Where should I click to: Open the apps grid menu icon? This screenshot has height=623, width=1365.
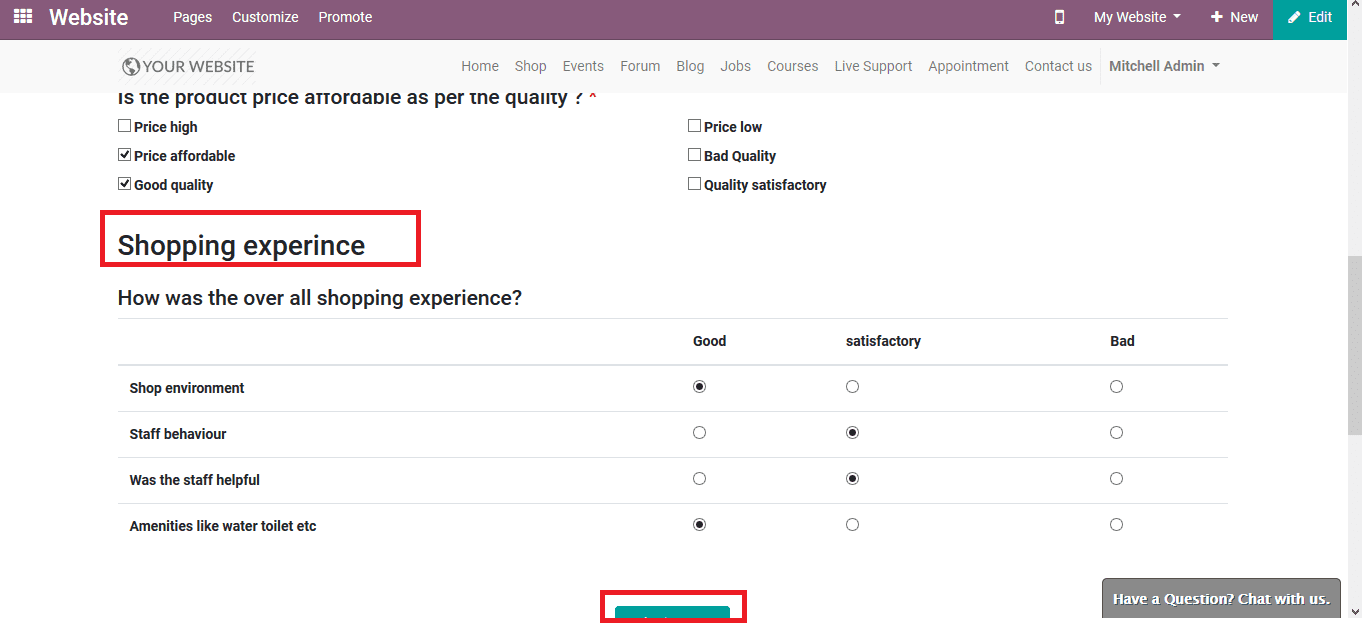pyautogui.click(x=22, y=17)
